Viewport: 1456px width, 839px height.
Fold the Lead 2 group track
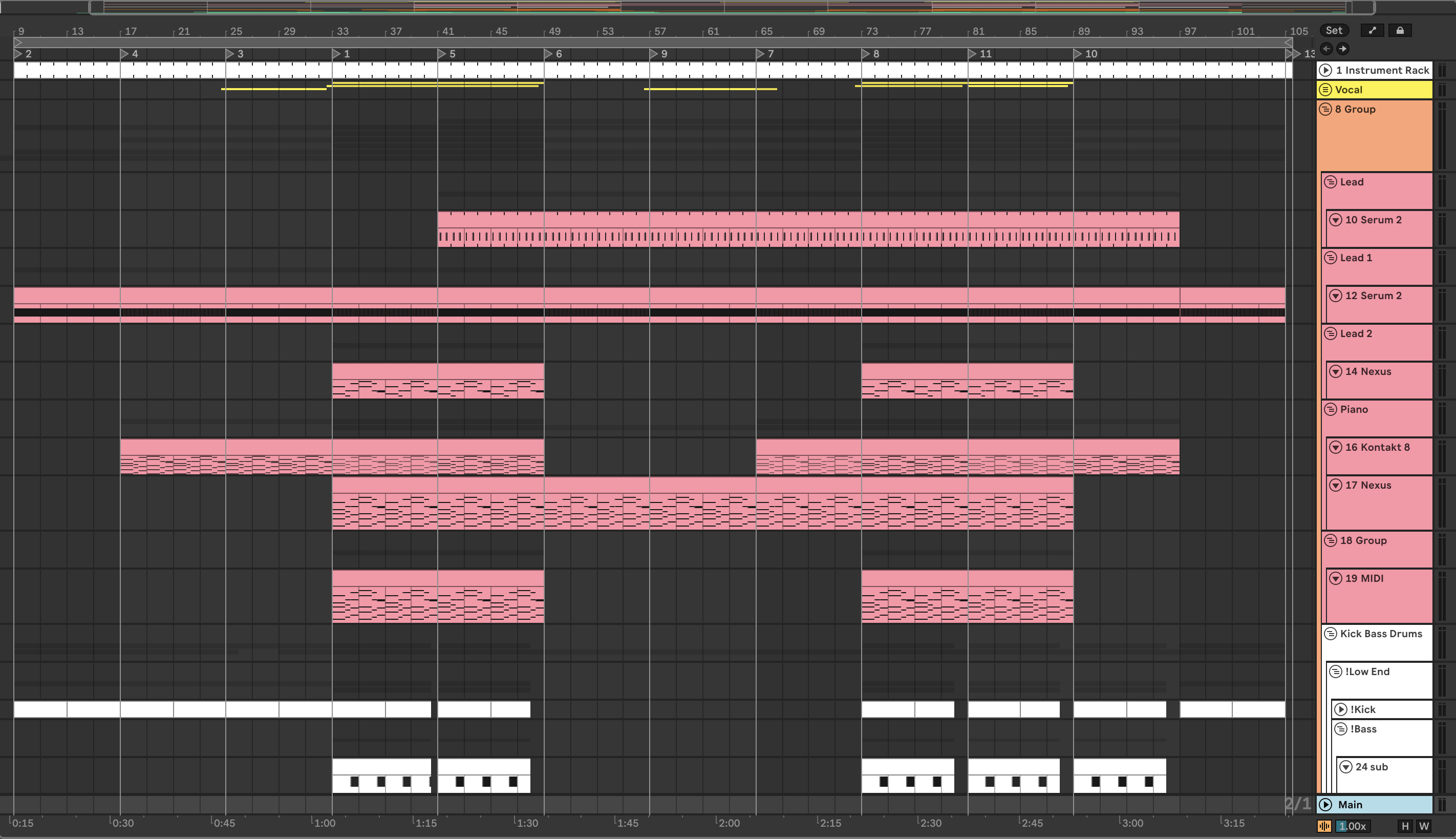pos(1331,333)
